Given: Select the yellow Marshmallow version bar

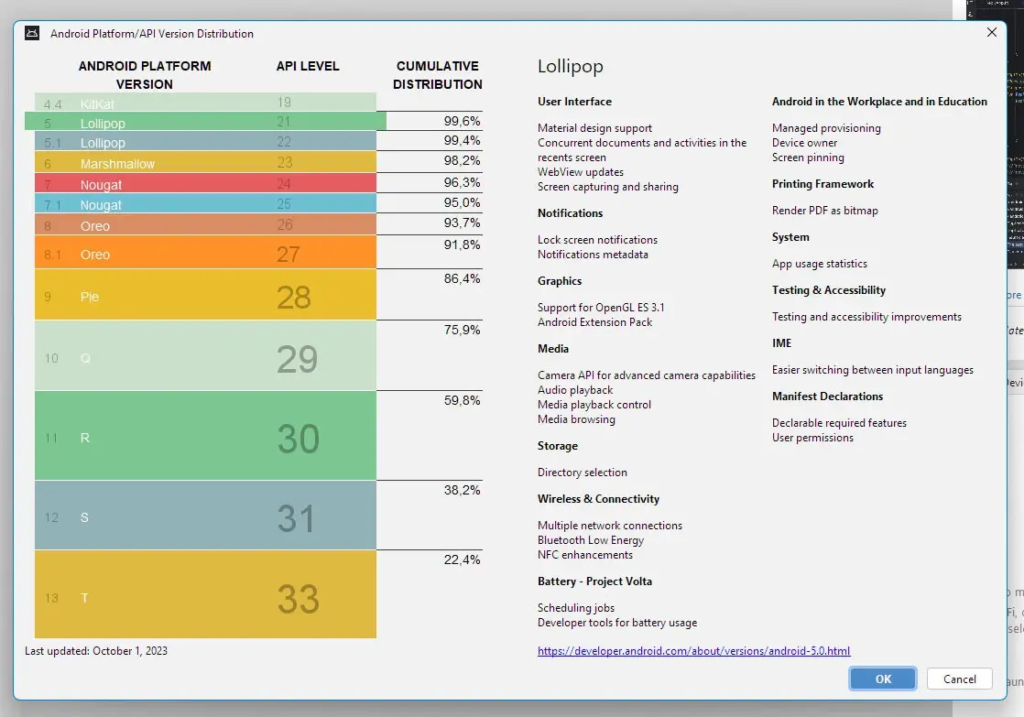Looking at the screenshot, I should pos(205,162).
